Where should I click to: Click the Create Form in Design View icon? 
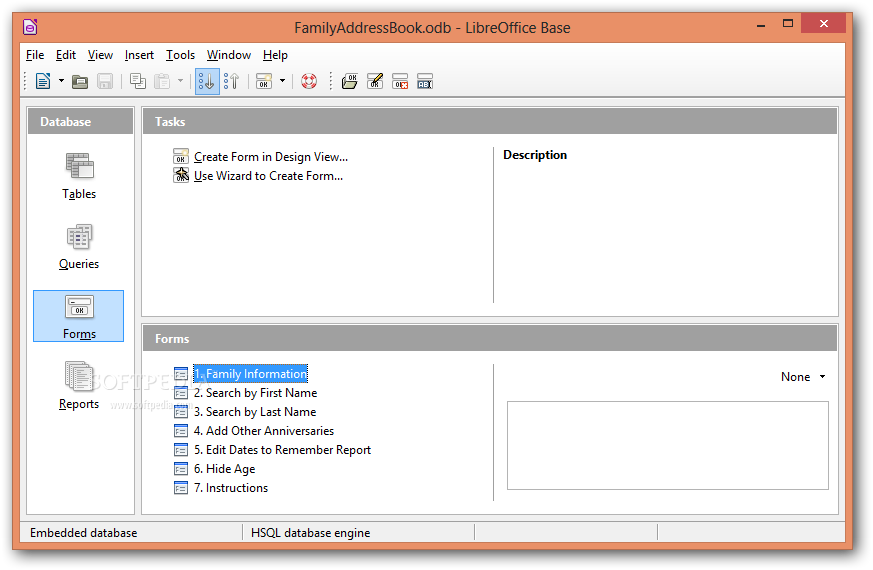pyautogui.click(x=181, y=156)
